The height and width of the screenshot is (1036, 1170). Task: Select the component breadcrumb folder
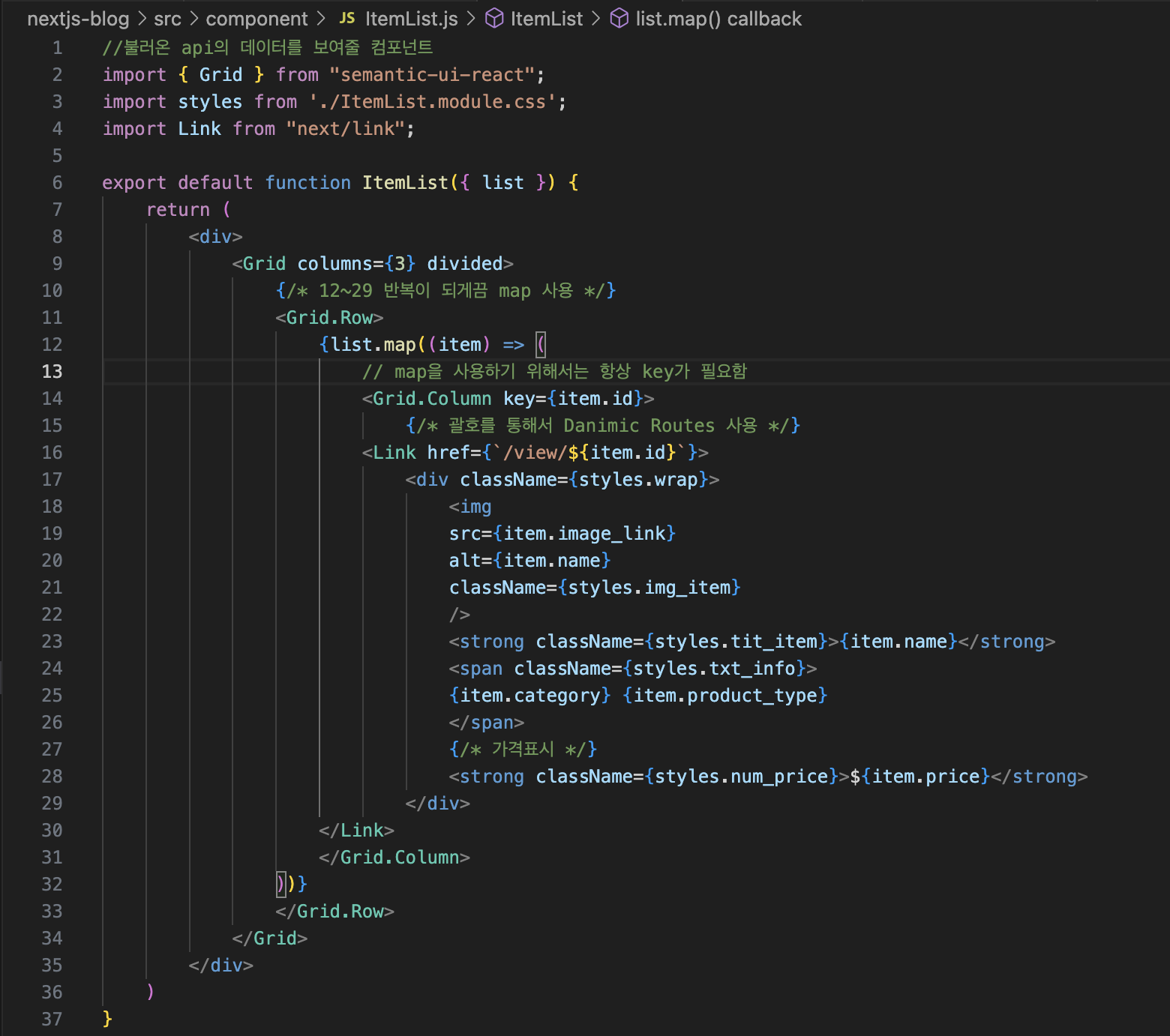tap(256, 19)
